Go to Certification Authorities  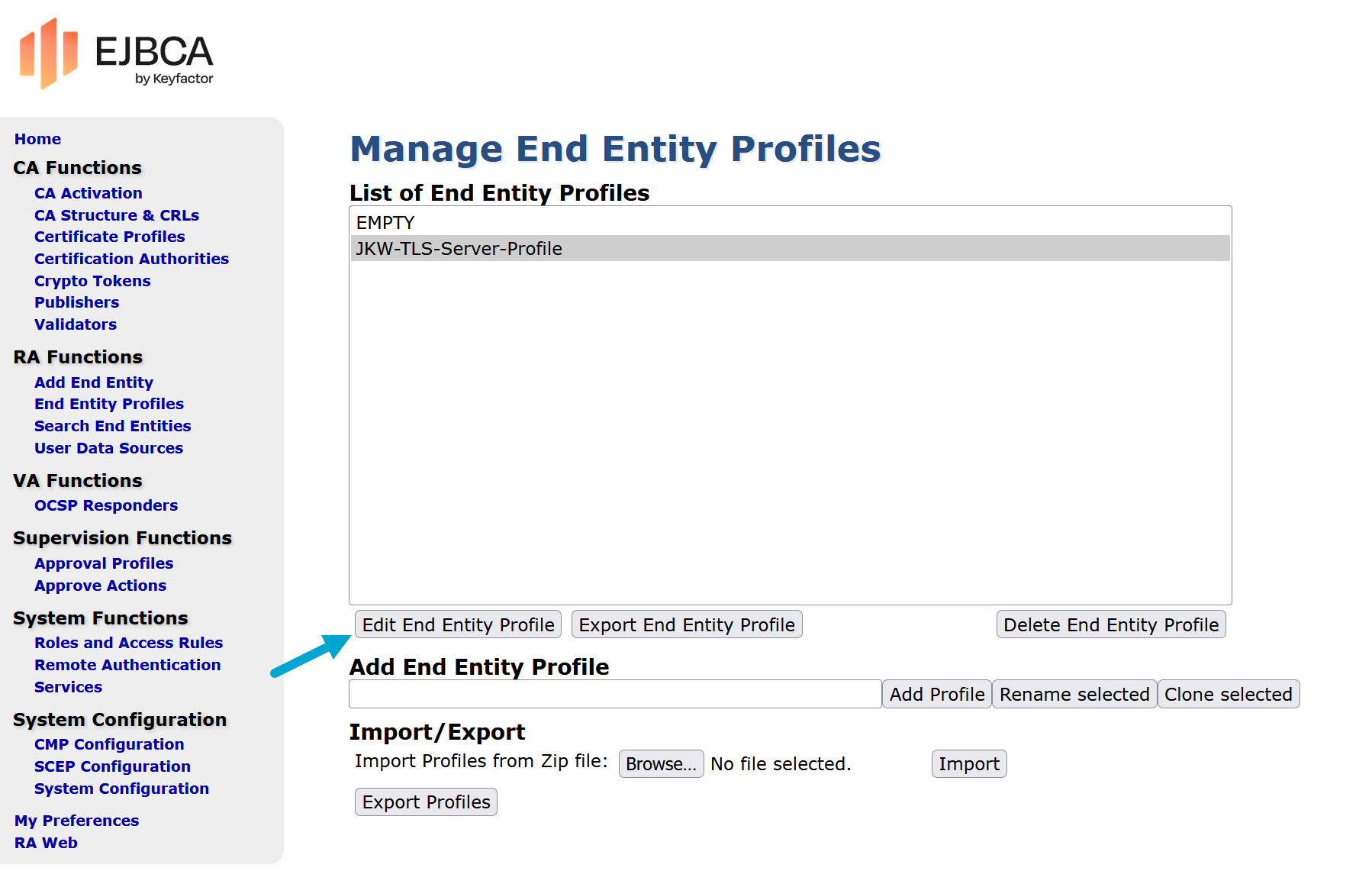130,259
